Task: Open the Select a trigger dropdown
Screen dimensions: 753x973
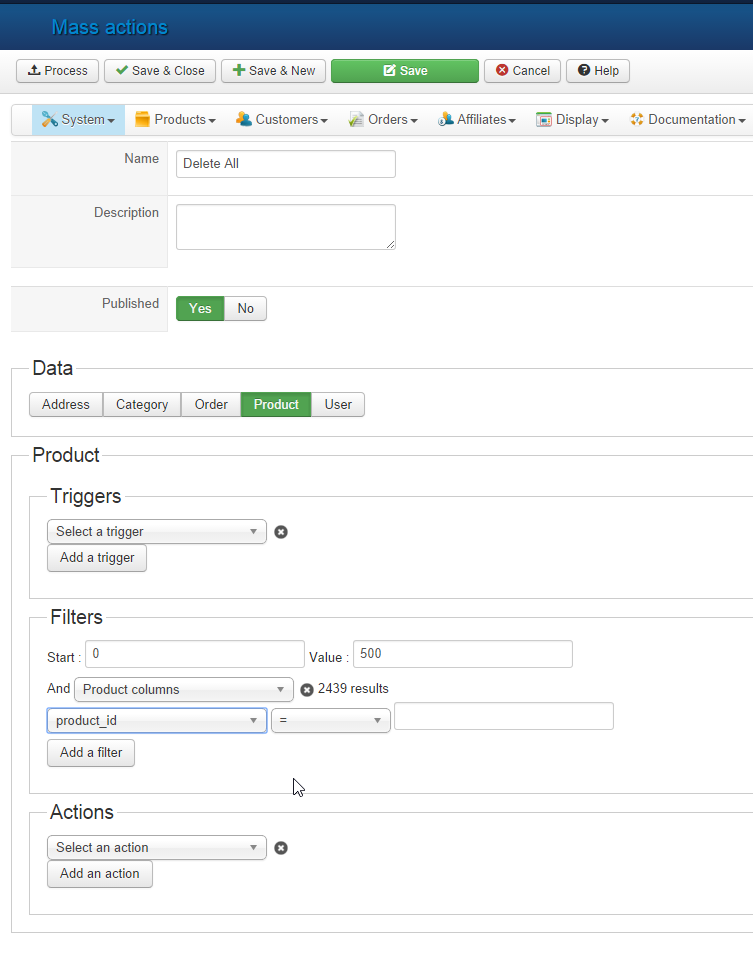Action: point(157,532)
